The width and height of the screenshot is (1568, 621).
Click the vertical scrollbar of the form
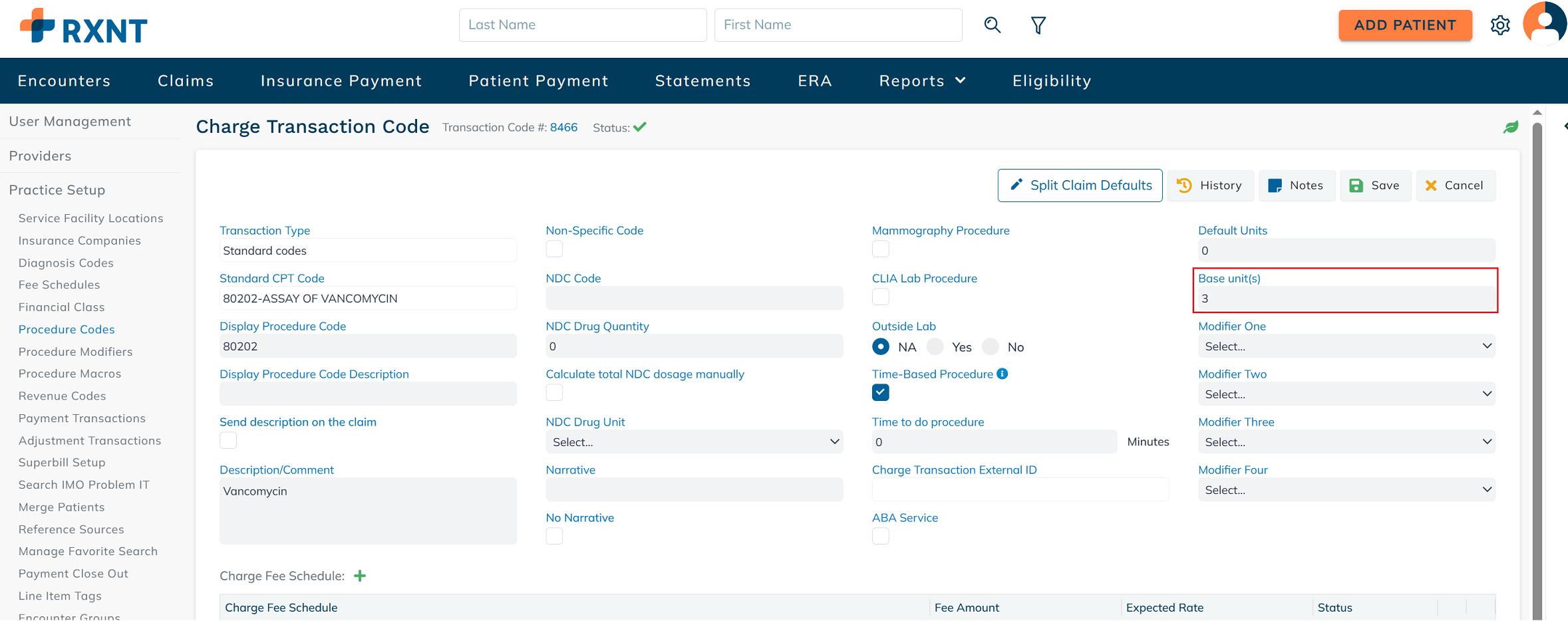click(1537, 366)
